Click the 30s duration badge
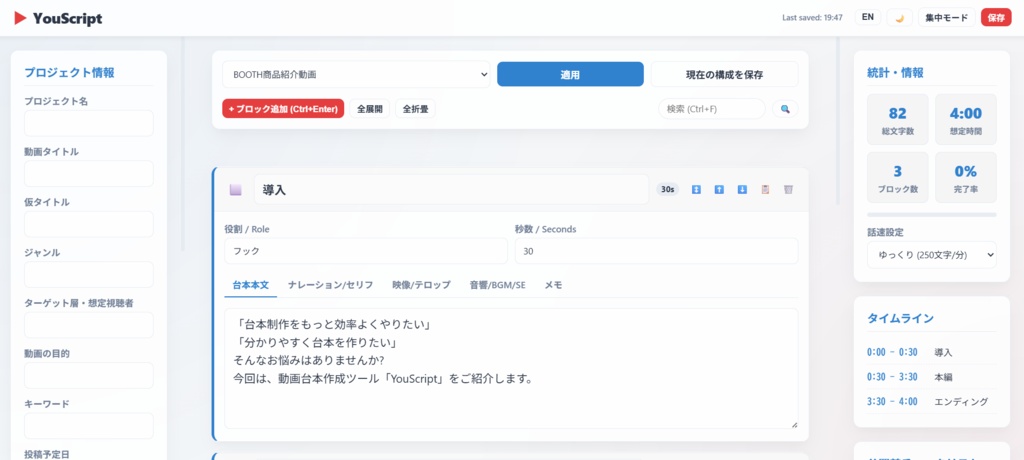This screenshot has width=1024, height=460. (667, 189)
